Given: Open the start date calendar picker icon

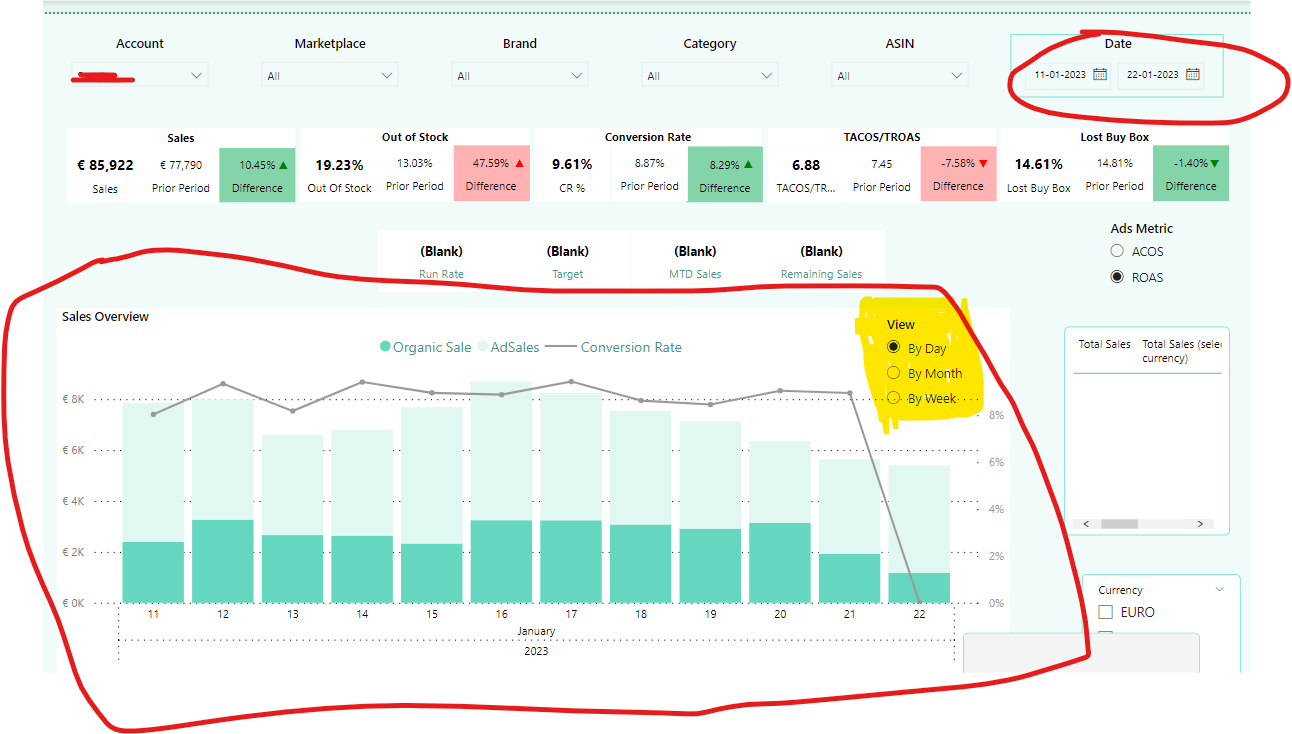Looking at the screenshot, I should coord(1100,74).
